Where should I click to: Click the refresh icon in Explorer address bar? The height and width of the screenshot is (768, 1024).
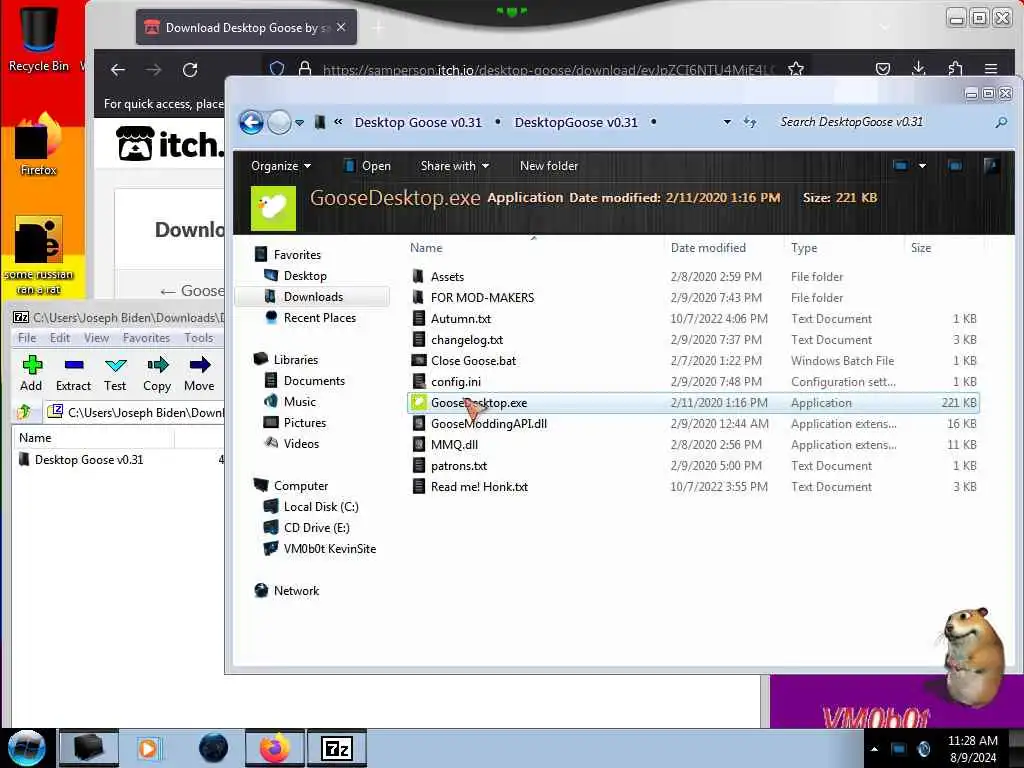[750, 122]
